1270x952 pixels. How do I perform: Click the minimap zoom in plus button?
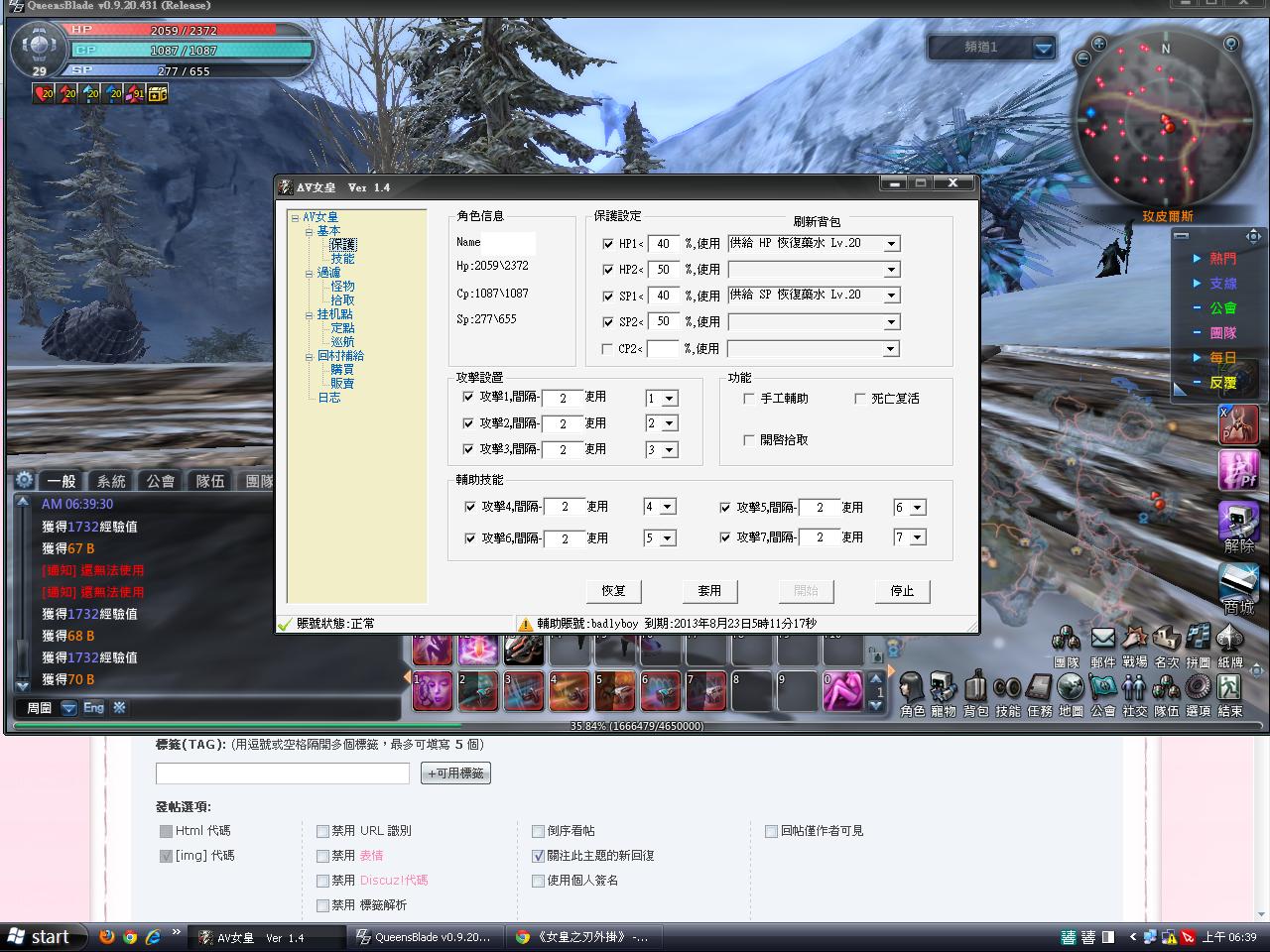[x=1098, y=44]
